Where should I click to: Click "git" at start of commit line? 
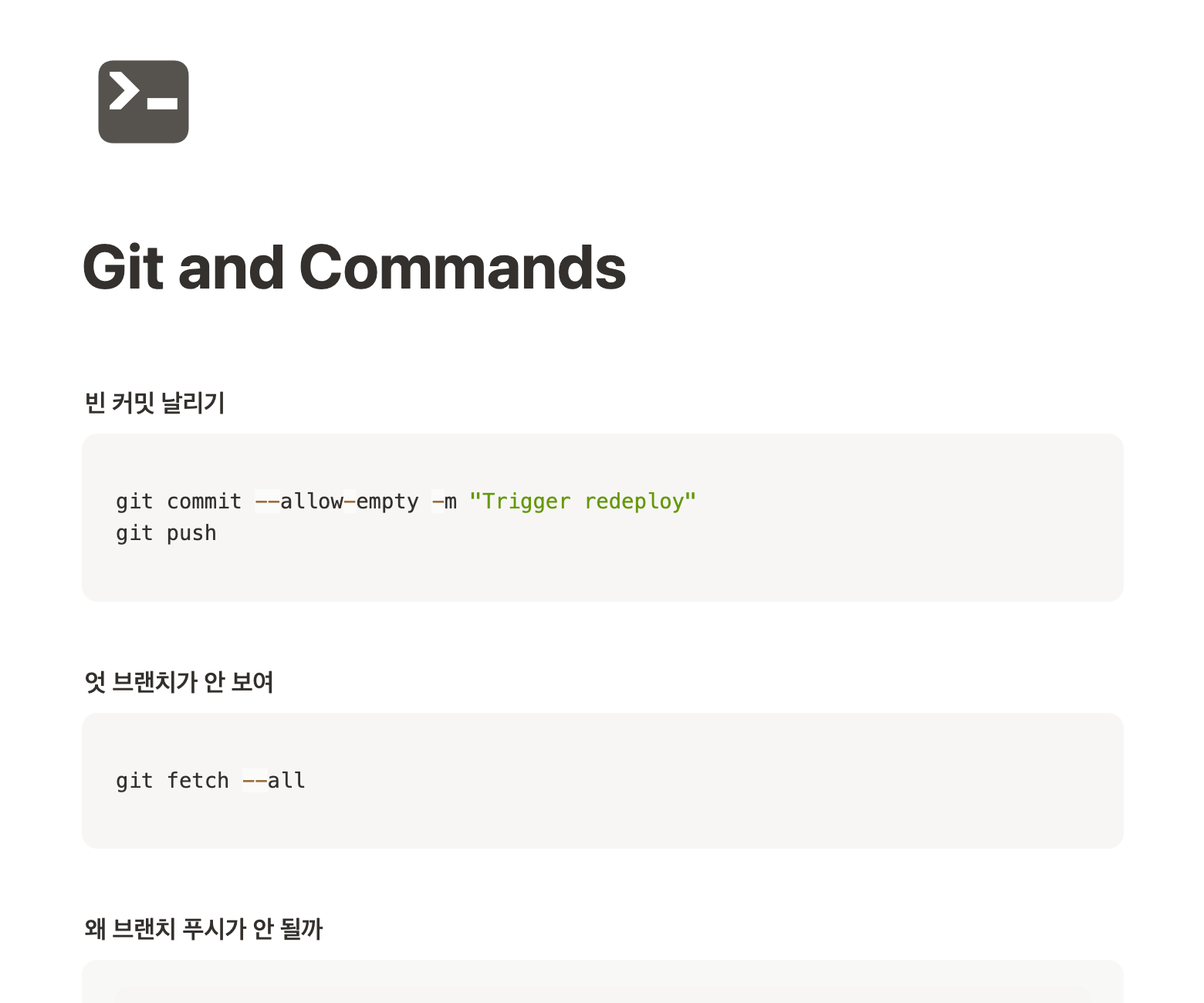coord(134,501)
